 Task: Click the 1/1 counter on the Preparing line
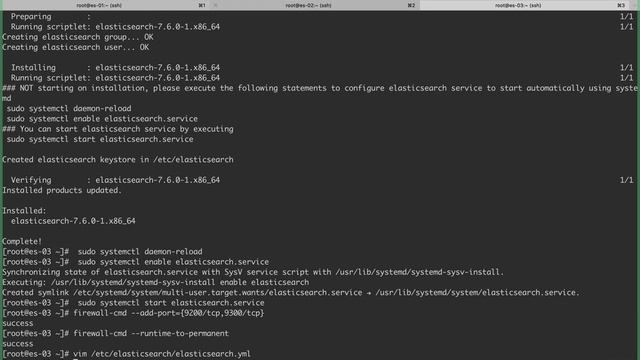626,16
